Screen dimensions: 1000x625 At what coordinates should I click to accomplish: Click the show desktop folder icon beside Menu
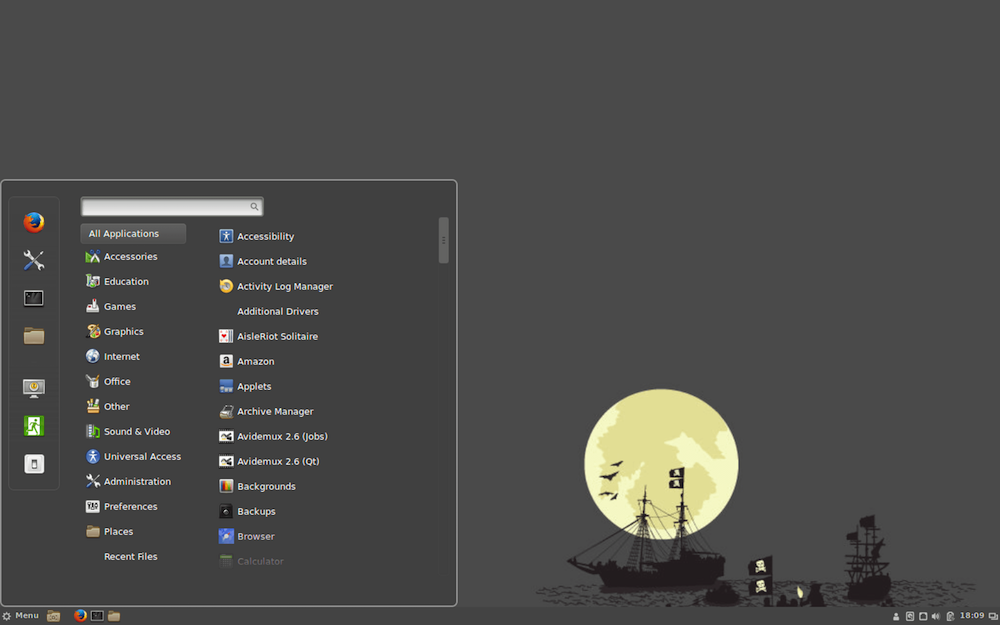tap(54, 616)
